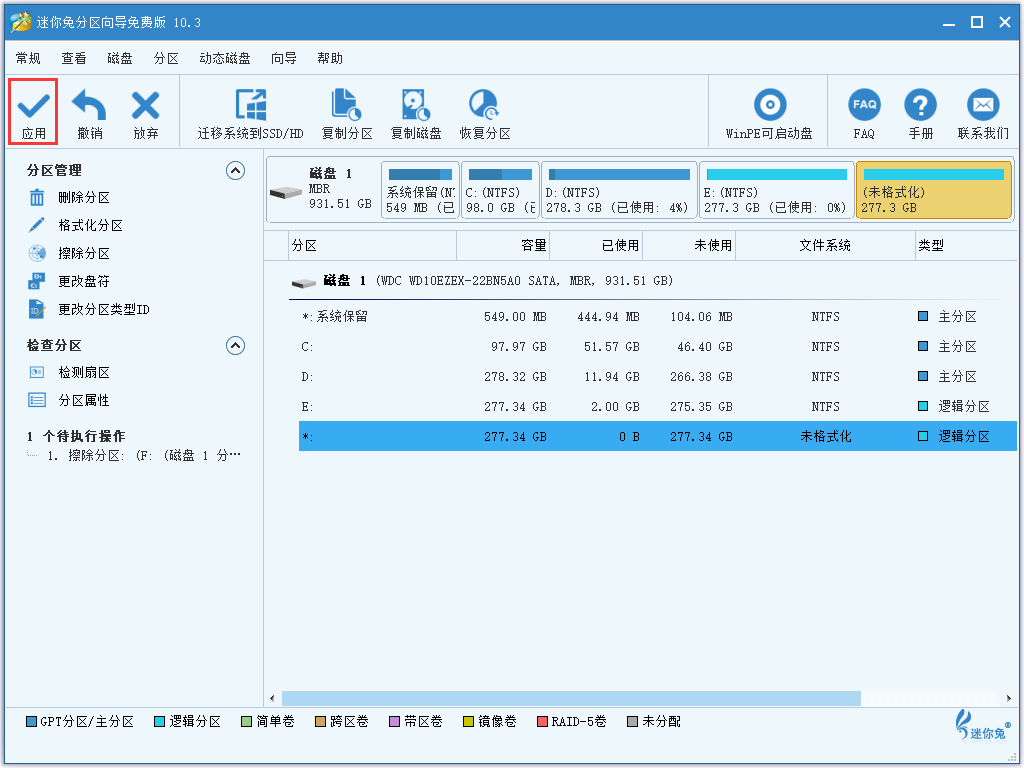Open the WinPE可启动盘 bootable media tool

[769, 114]
